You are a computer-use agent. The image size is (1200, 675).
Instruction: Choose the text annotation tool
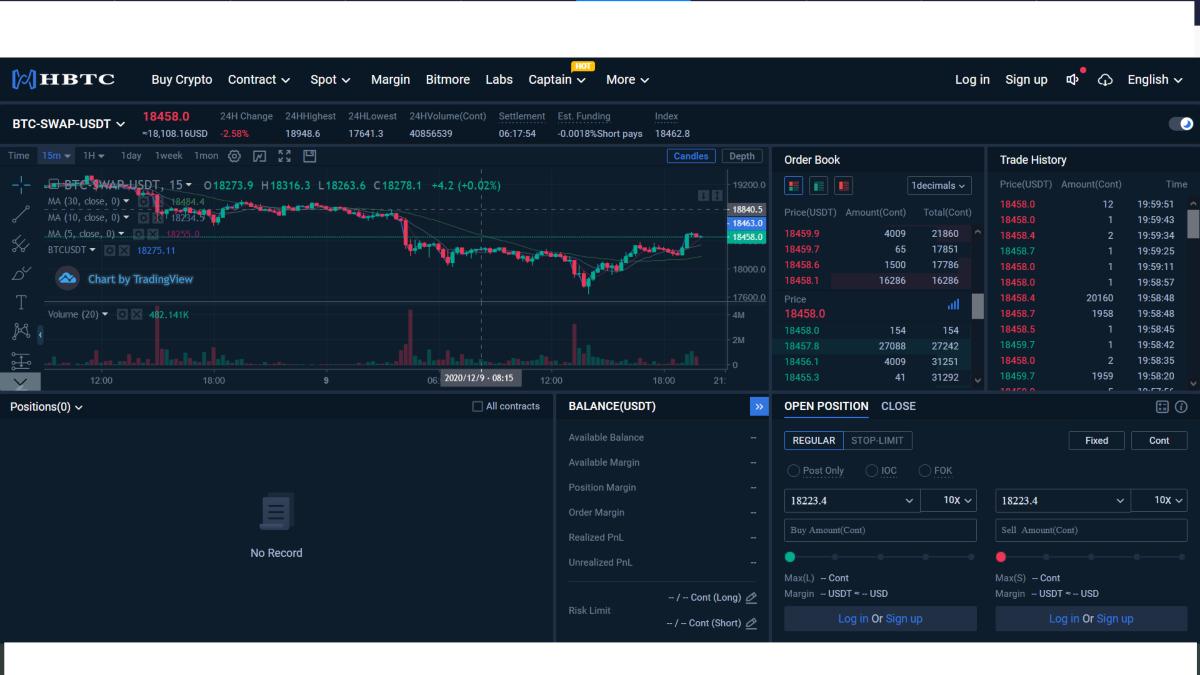(20, 301)
